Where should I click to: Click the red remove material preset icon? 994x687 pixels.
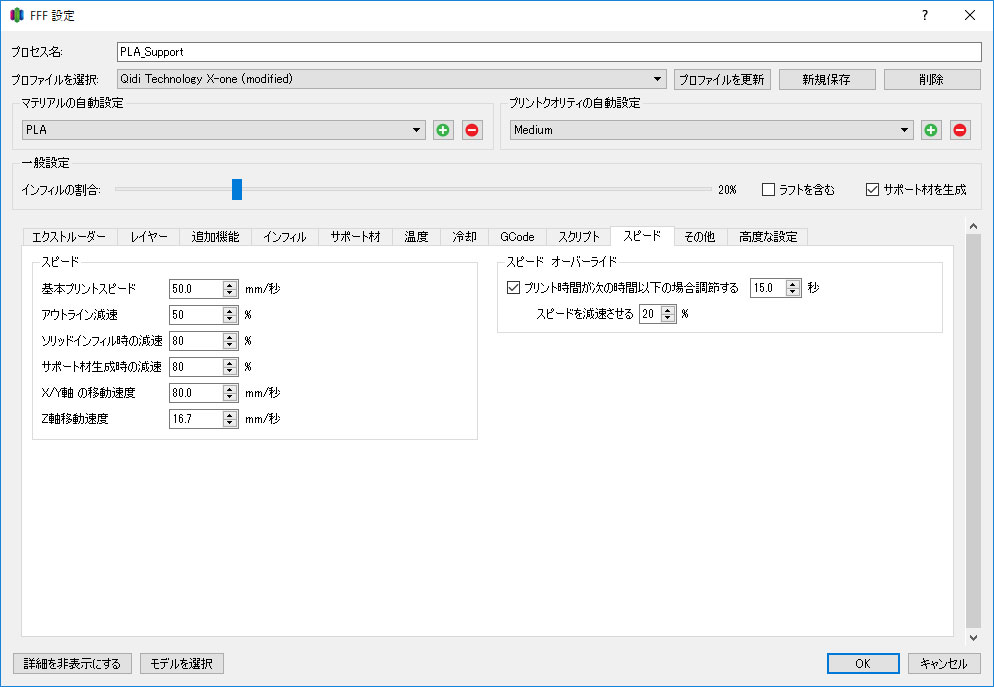click(x=472, y=130)
